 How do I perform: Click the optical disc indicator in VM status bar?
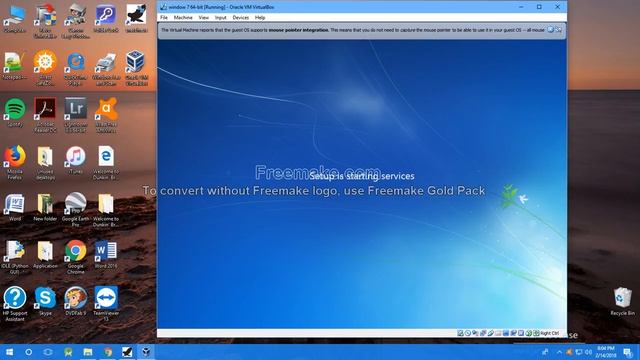[x=468, y=333]
